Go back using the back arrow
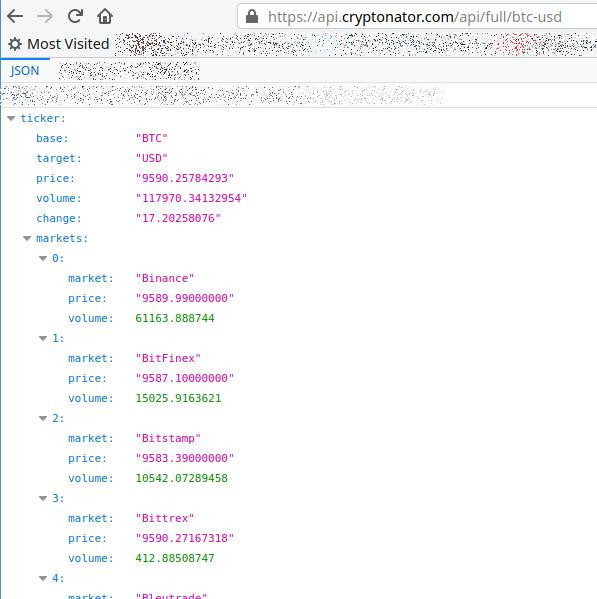 click(x=15, y=16)
